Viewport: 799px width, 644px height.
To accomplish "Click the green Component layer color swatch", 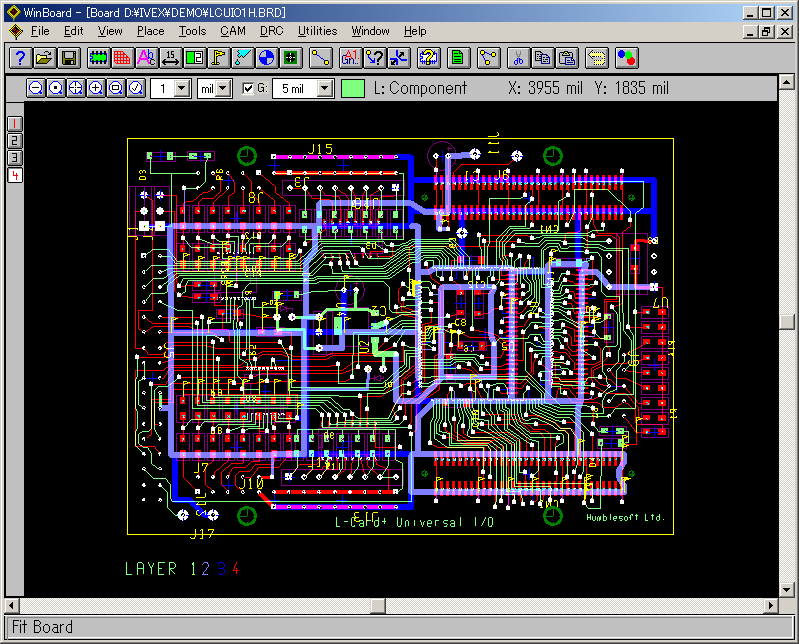I will click(353, 88).
